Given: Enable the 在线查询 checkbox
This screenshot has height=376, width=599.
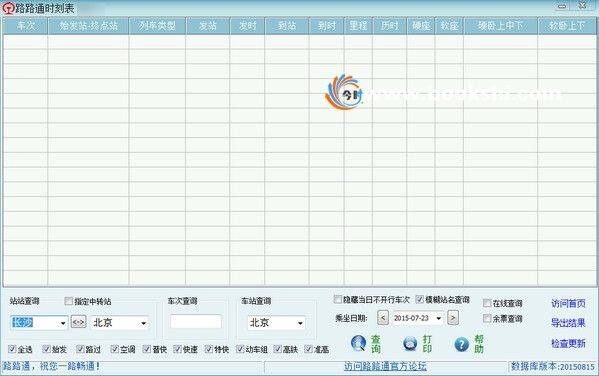Looking at the screenshot, I should tap(487, 303).
